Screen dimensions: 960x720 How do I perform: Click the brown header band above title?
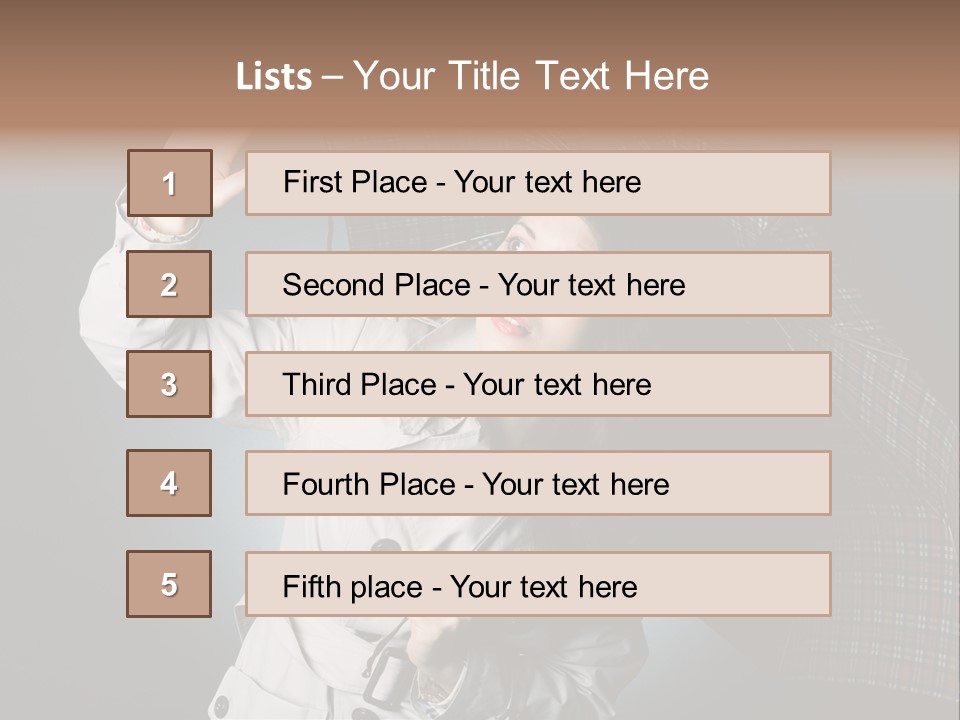click(480, 25)
